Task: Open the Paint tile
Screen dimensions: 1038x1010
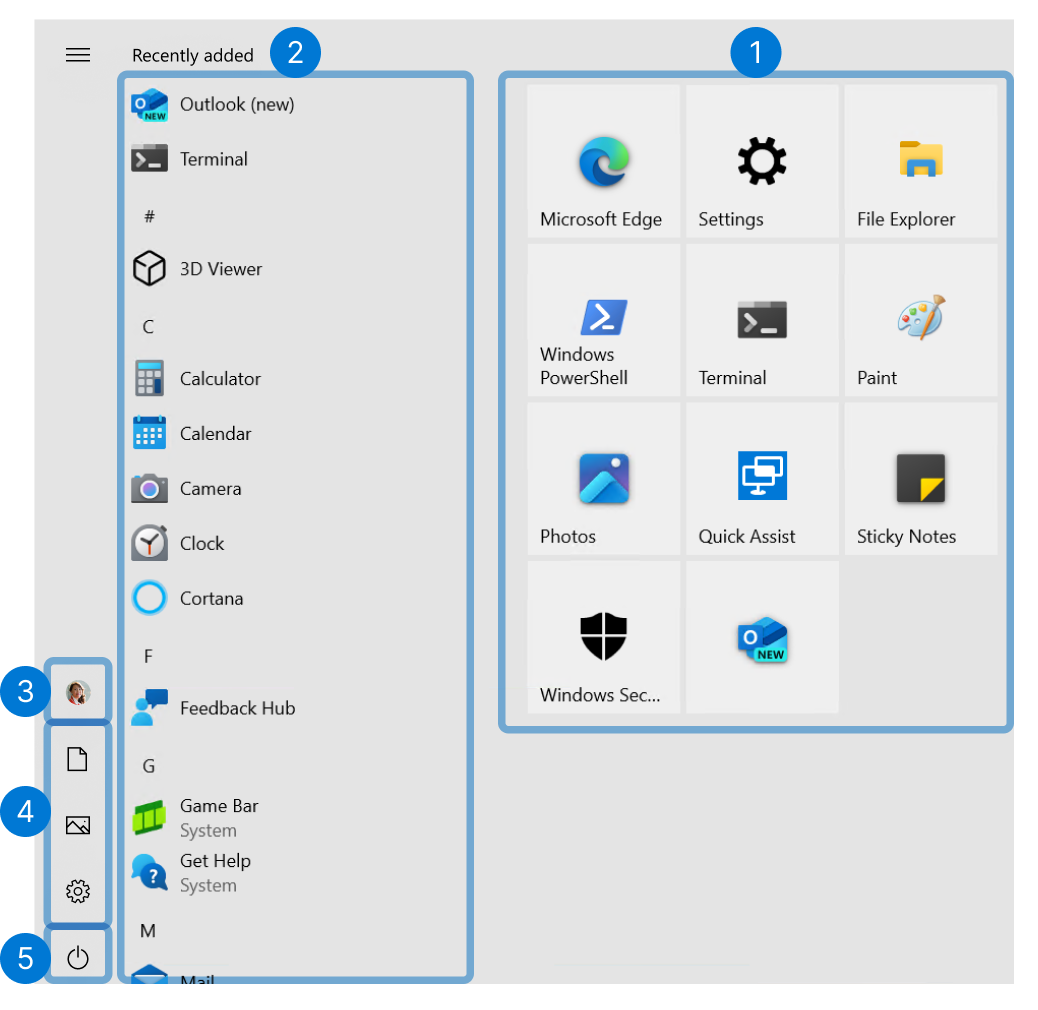Action: pos(921,320)
